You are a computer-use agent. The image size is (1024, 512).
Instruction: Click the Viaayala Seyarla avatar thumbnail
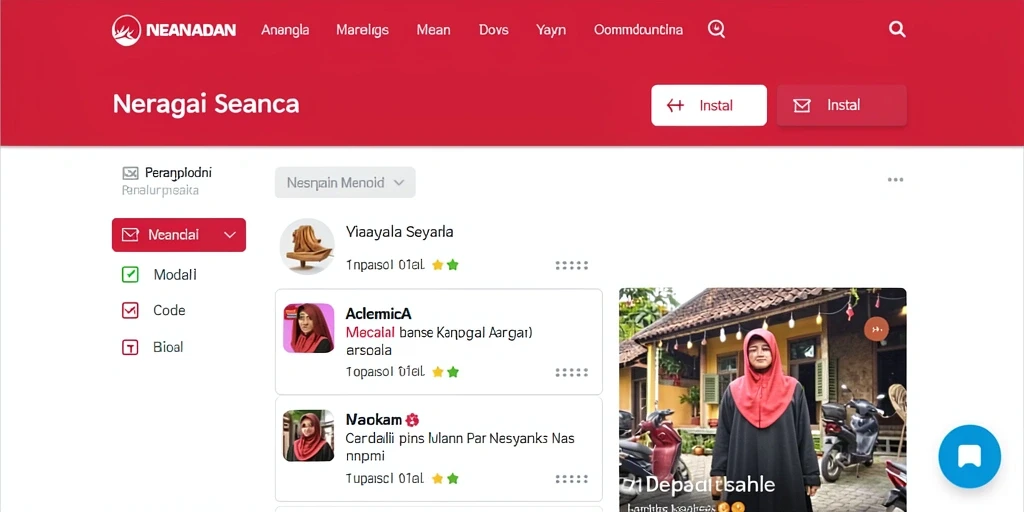tap(307, 246)
